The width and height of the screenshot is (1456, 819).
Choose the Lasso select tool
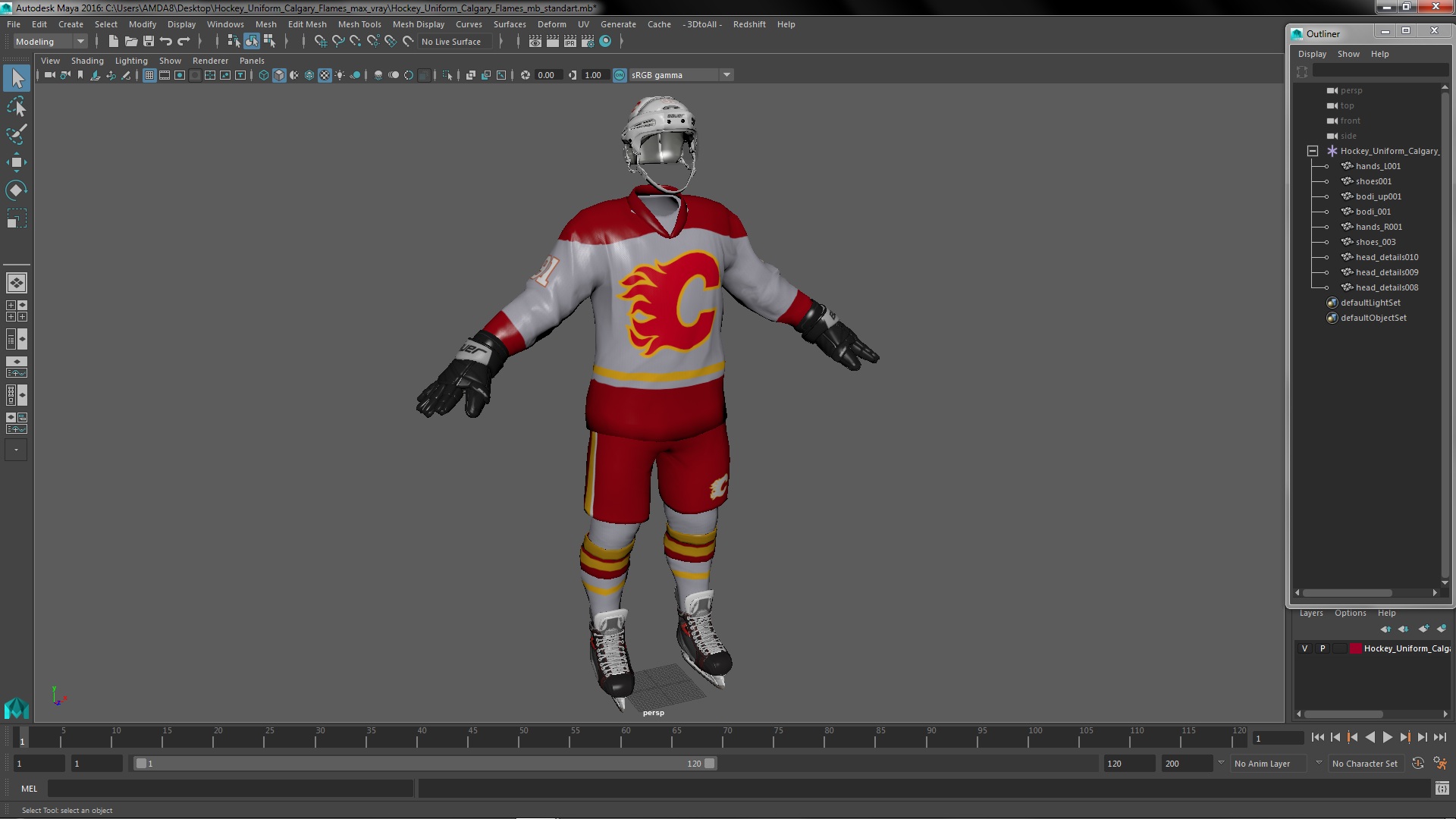(17, 106)
